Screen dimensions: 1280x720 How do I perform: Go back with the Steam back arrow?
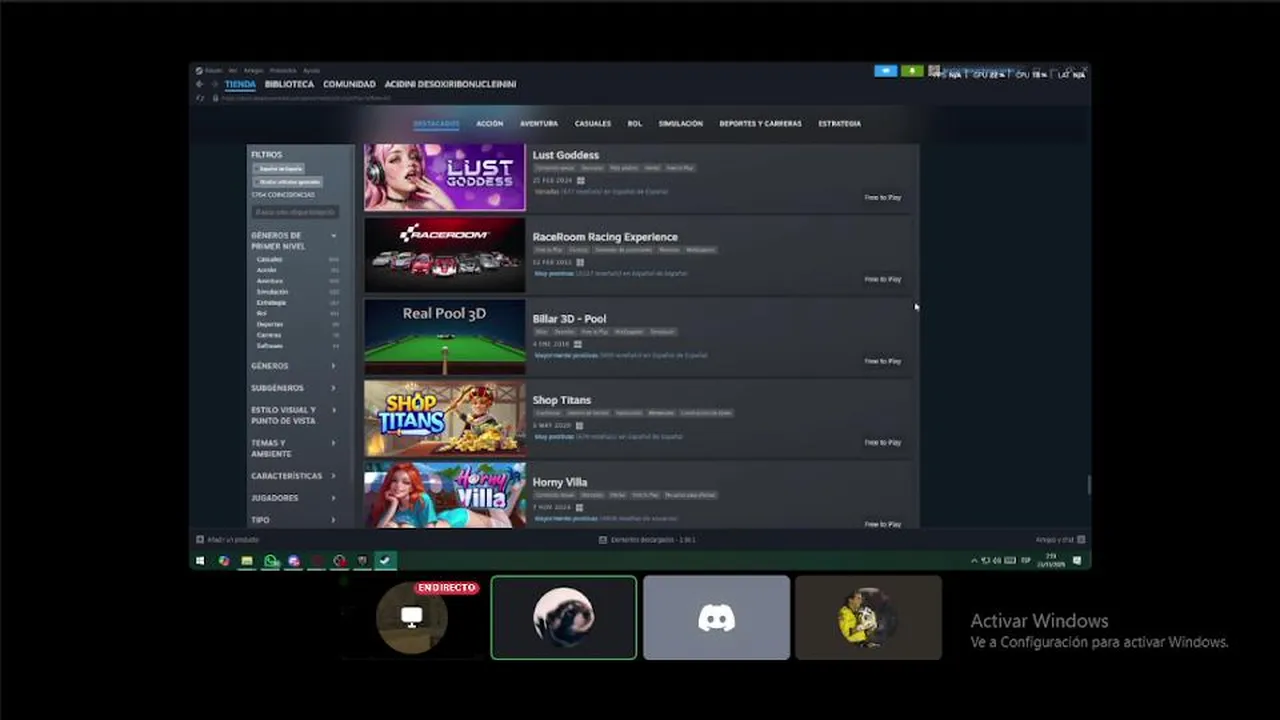(199, 84)
